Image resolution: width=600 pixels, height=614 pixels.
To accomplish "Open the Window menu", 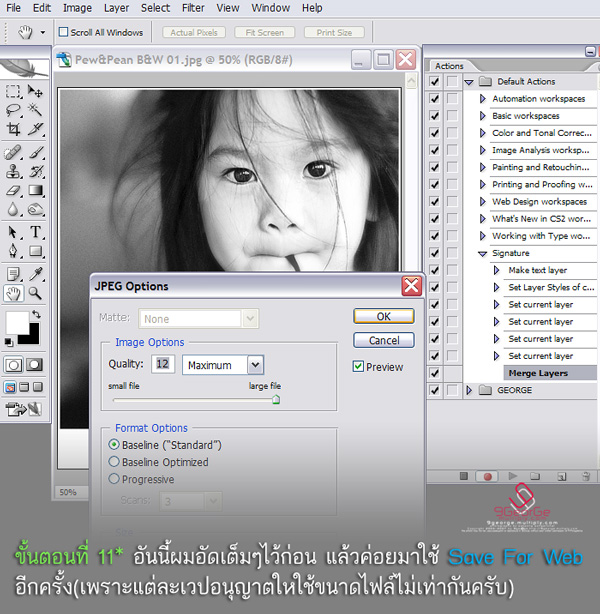I will [x=271, y=8].
